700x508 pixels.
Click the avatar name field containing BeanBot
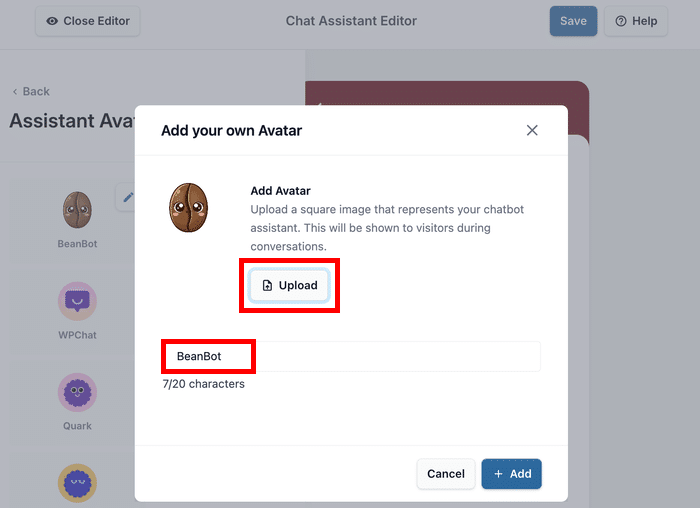(351, 356)
